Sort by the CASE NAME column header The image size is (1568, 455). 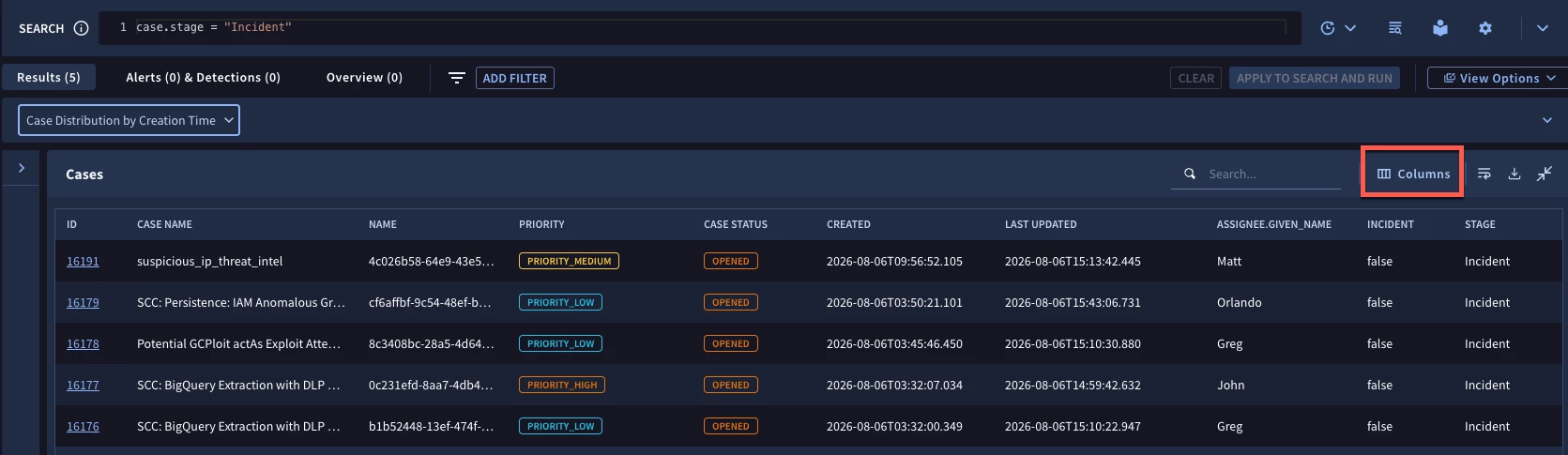(164, 224)
